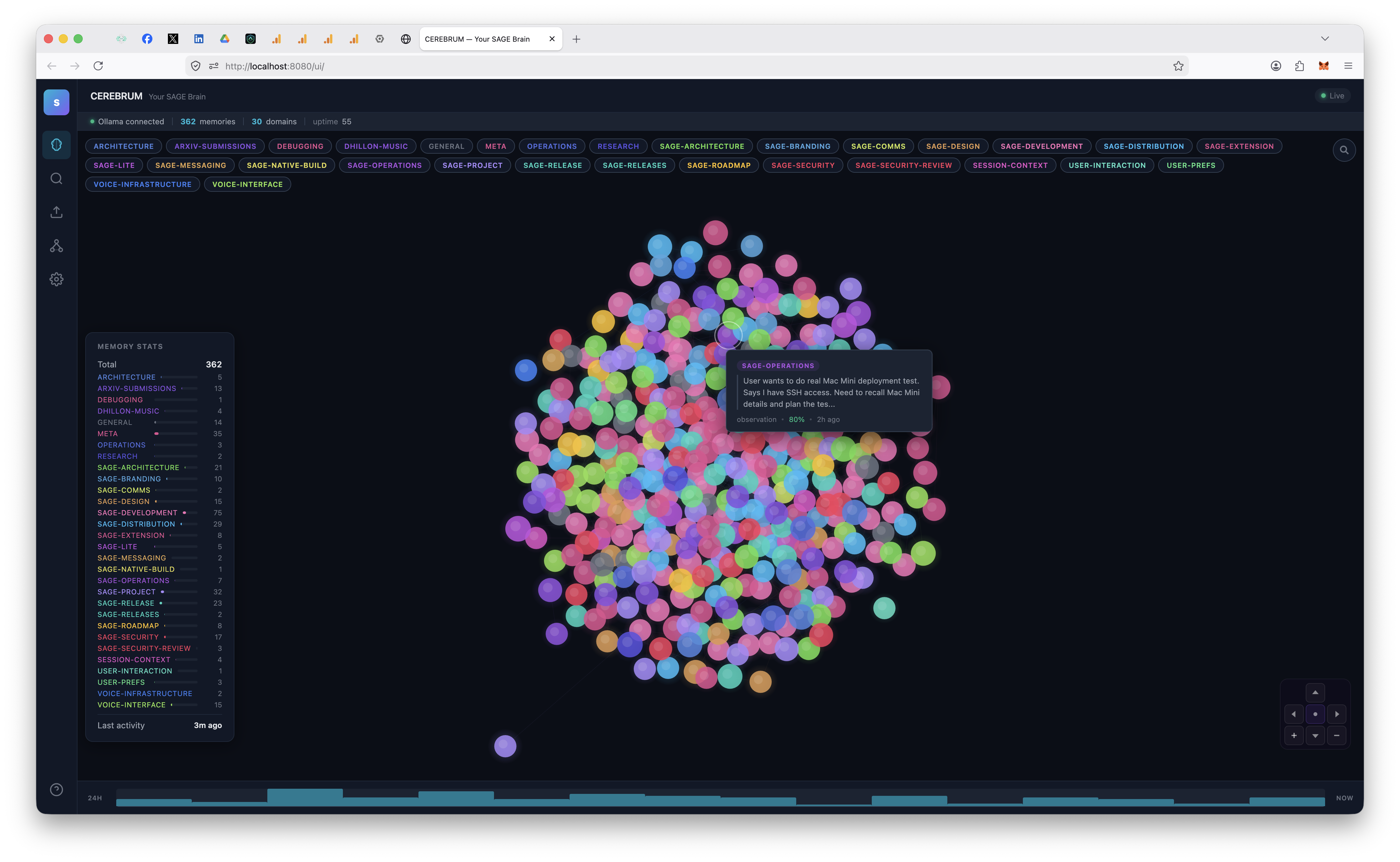Open the browser account profile menu
Viewport: 1400px width, 862px height.
[x=1276, y=66]
